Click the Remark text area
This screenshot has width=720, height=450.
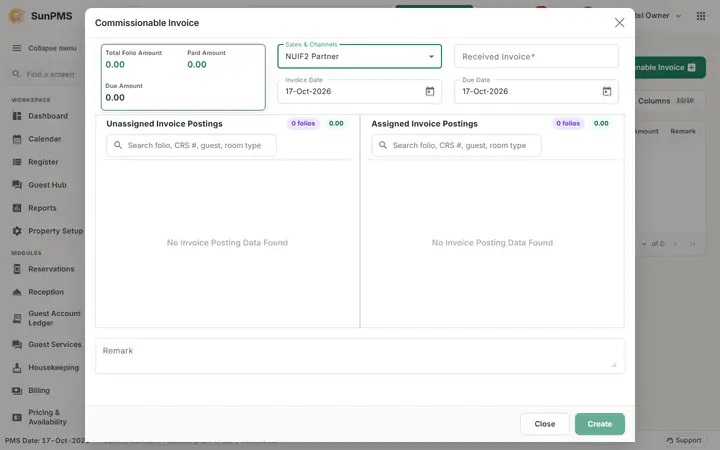360,356
